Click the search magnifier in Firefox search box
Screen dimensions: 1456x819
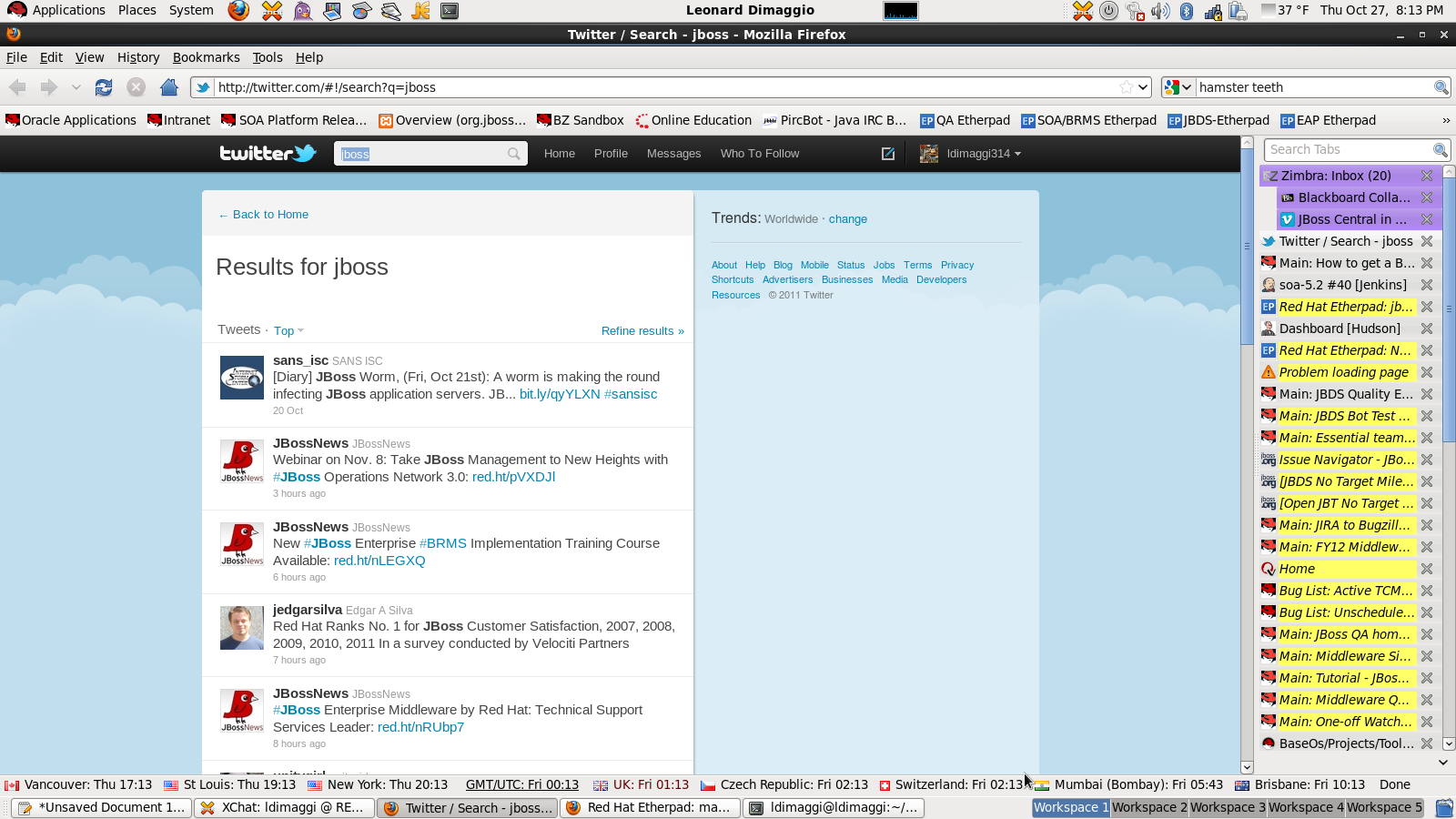point(1441,87)
